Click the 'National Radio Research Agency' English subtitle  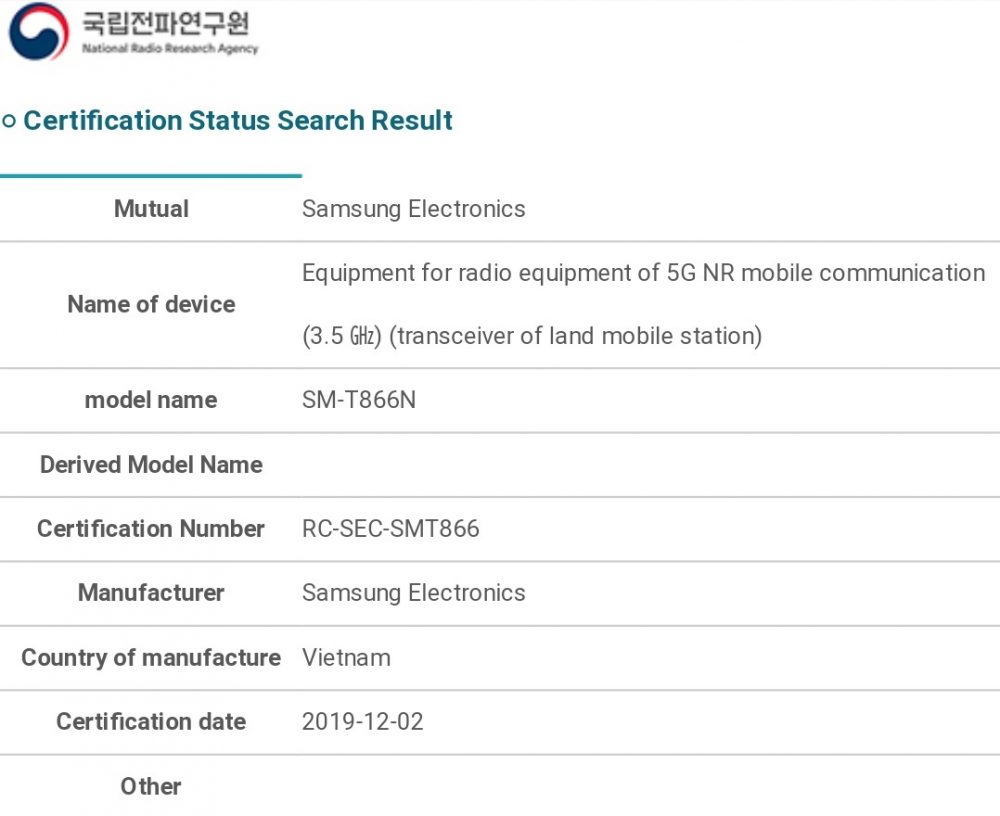[x=170, y=48]
